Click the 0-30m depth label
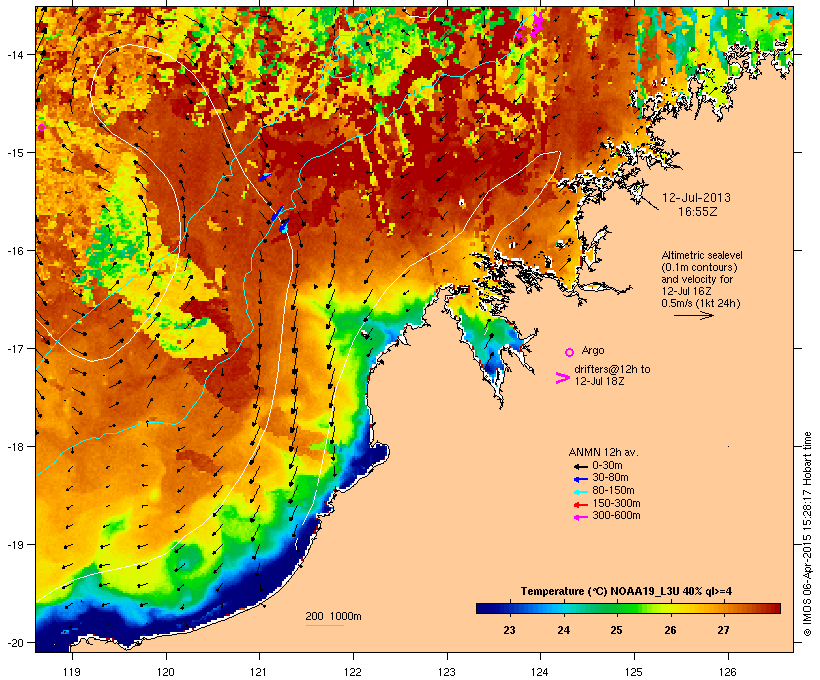The width and height of the screenshot is (820, 680). tap(607, 466)
